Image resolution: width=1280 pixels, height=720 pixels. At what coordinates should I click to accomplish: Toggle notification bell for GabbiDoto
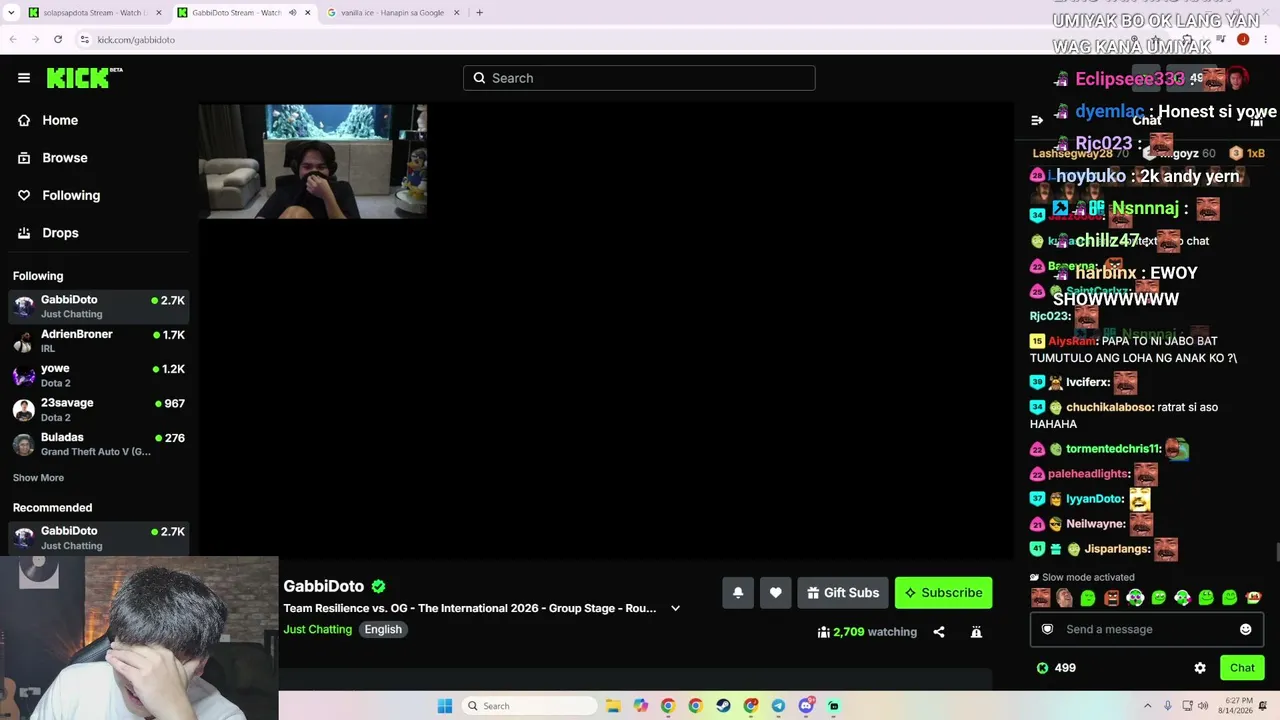click(x=738, y=593)
